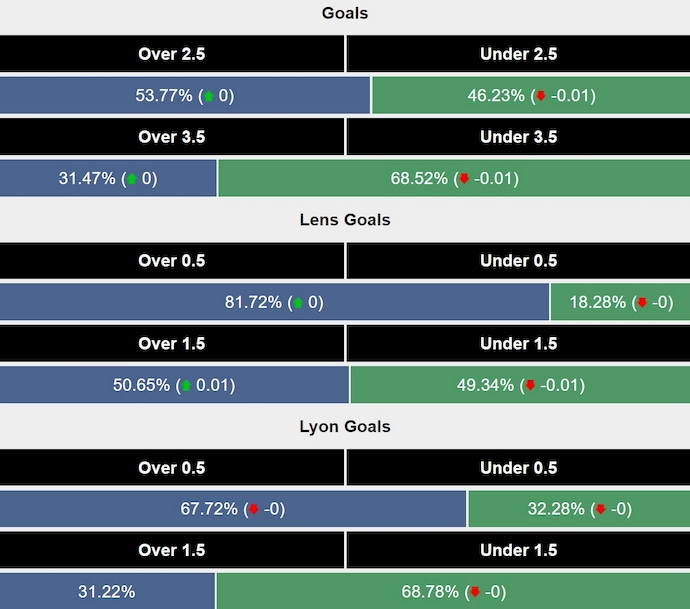Viewport: 690px width, 609px height.
Task: Click the red down arrow beside 67.72%
Action: point(254,509)
